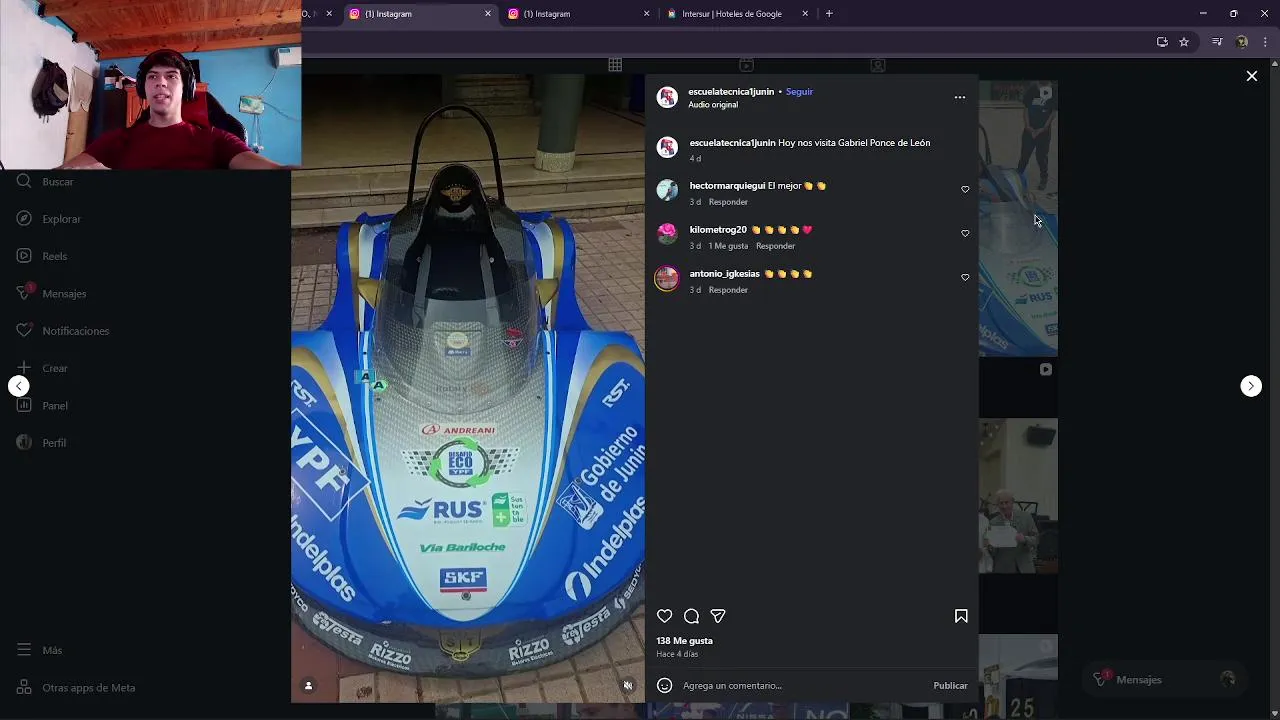Click the Crear plus icon
The height and width of the screenshot is (720, 1280).
pyautogui.click(x=24, y=368)
